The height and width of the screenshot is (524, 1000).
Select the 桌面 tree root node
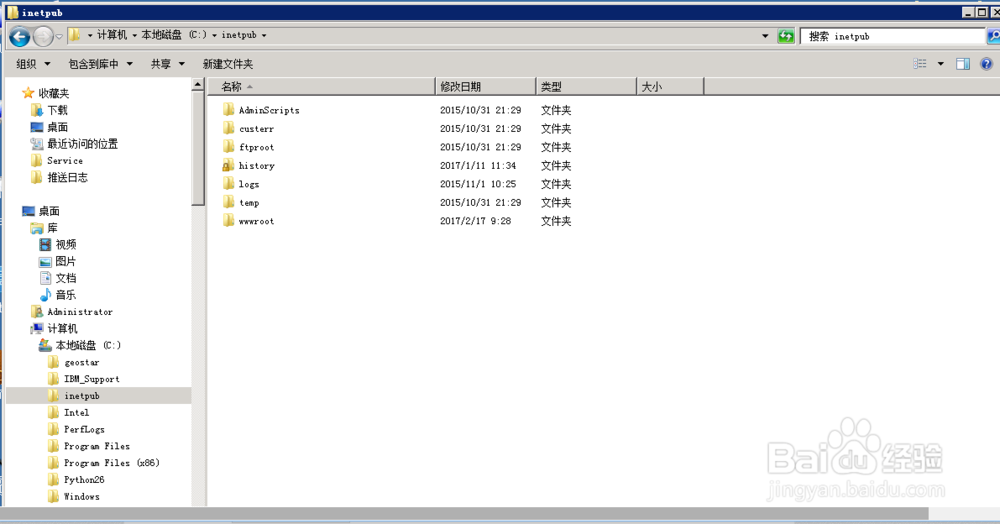41,211
